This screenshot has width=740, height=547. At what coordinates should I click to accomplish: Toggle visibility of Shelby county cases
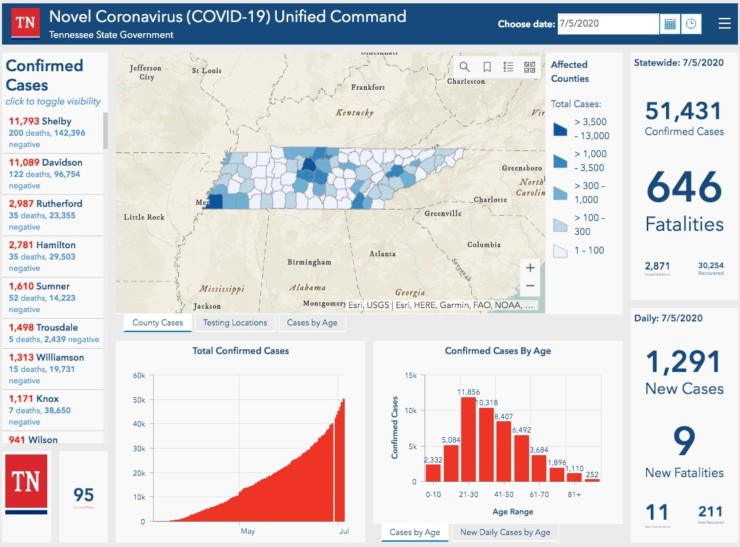[55, 127]
